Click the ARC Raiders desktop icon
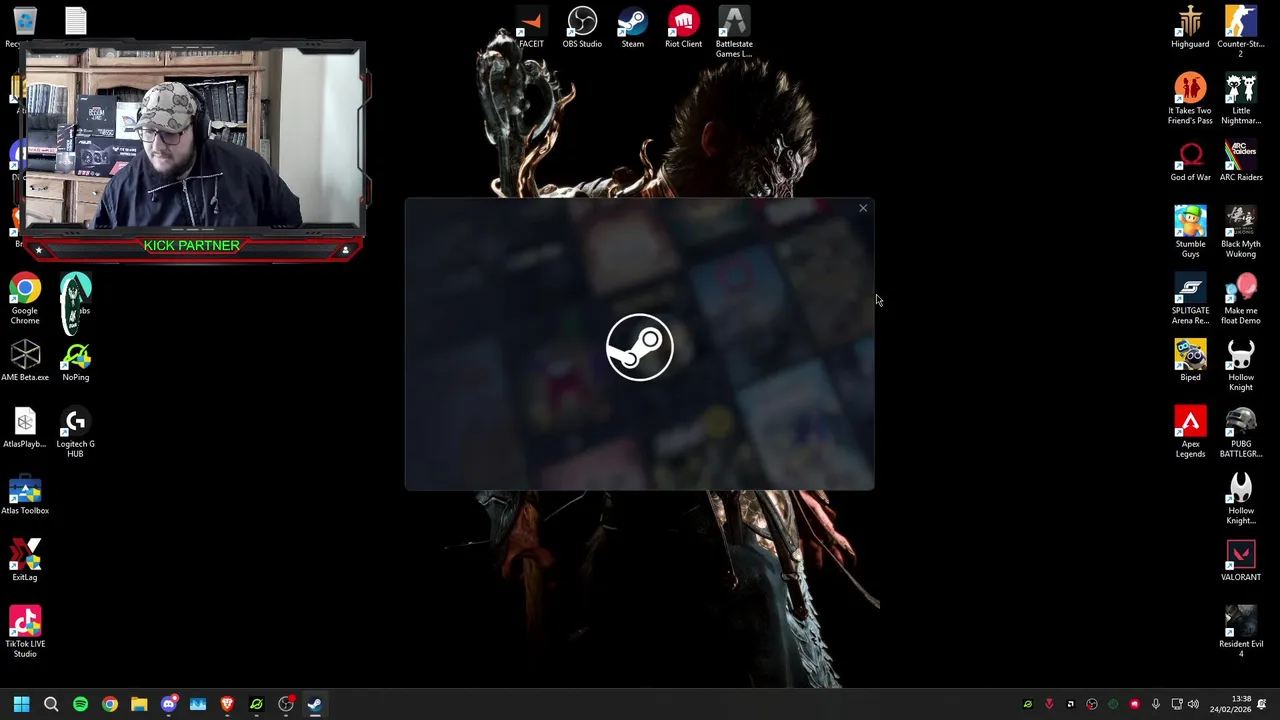Image resolution: width=1280 pixels, height=720 pixels. pos(1241,161)
